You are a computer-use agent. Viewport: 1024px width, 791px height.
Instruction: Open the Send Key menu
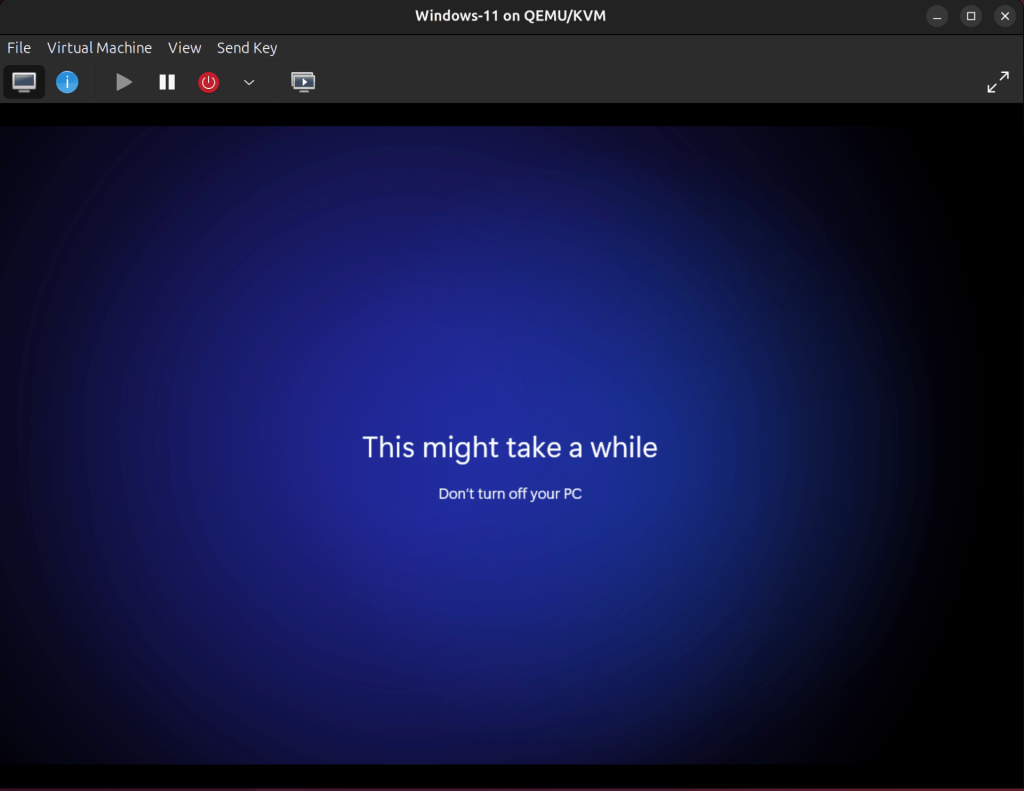tap(247, 48)
